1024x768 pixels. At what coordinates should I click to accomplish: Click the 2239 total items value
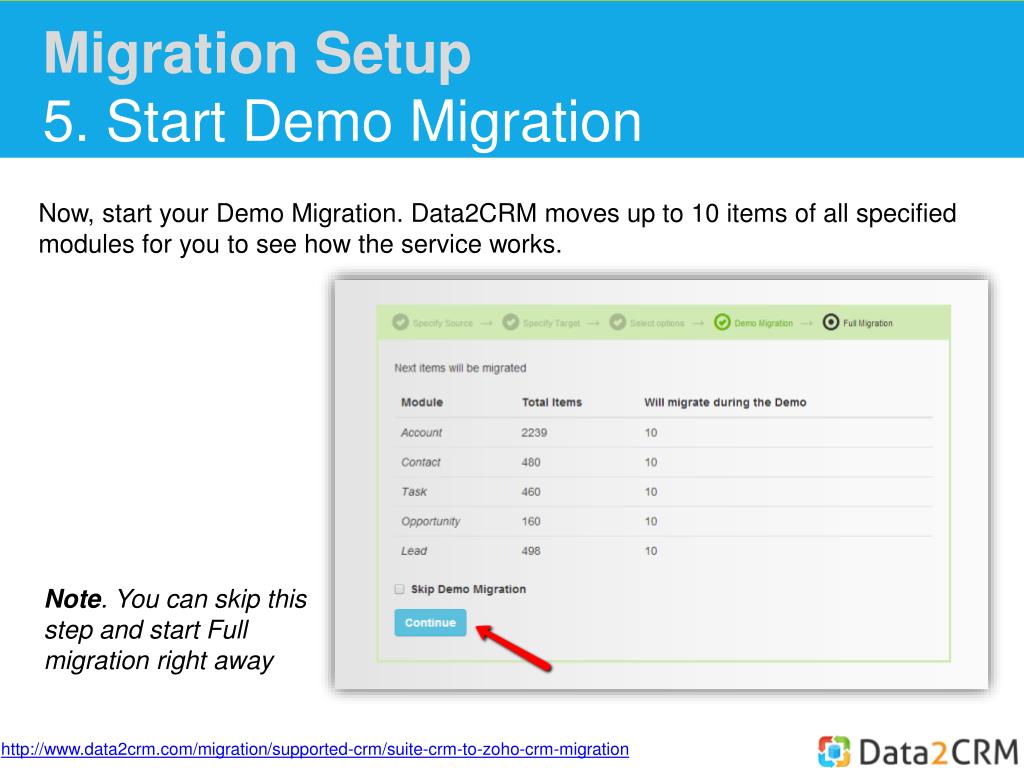tap(534, 432)
